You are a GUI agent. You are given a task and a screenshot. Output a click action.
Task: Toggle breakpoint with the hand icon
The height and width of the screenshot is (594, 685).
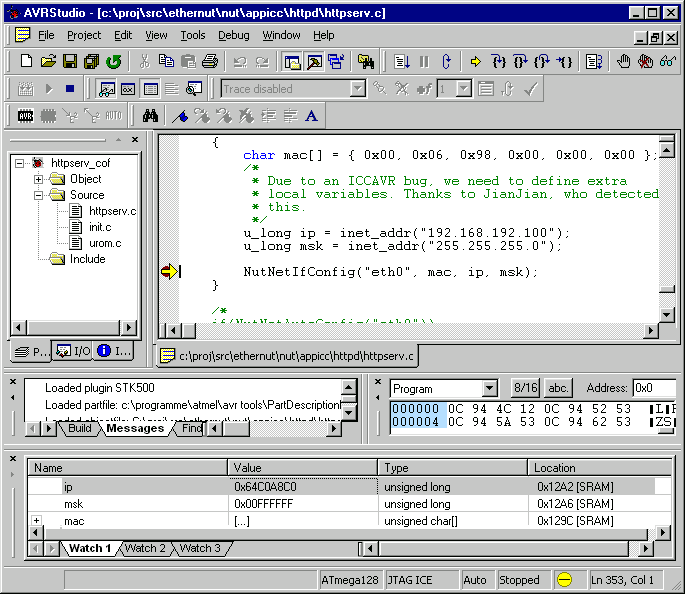point(623,62)
